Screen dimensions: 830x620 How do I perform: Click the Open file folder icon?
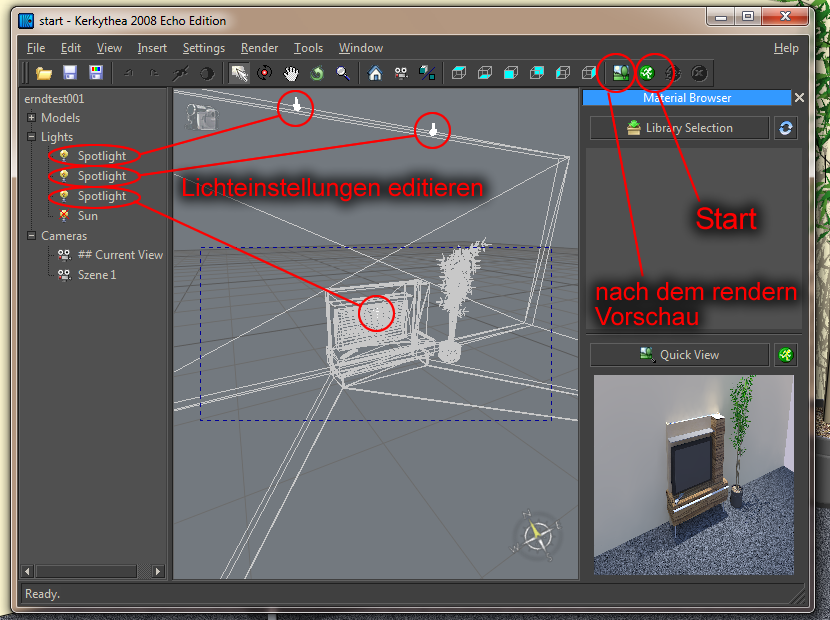[x=43, y=73]
